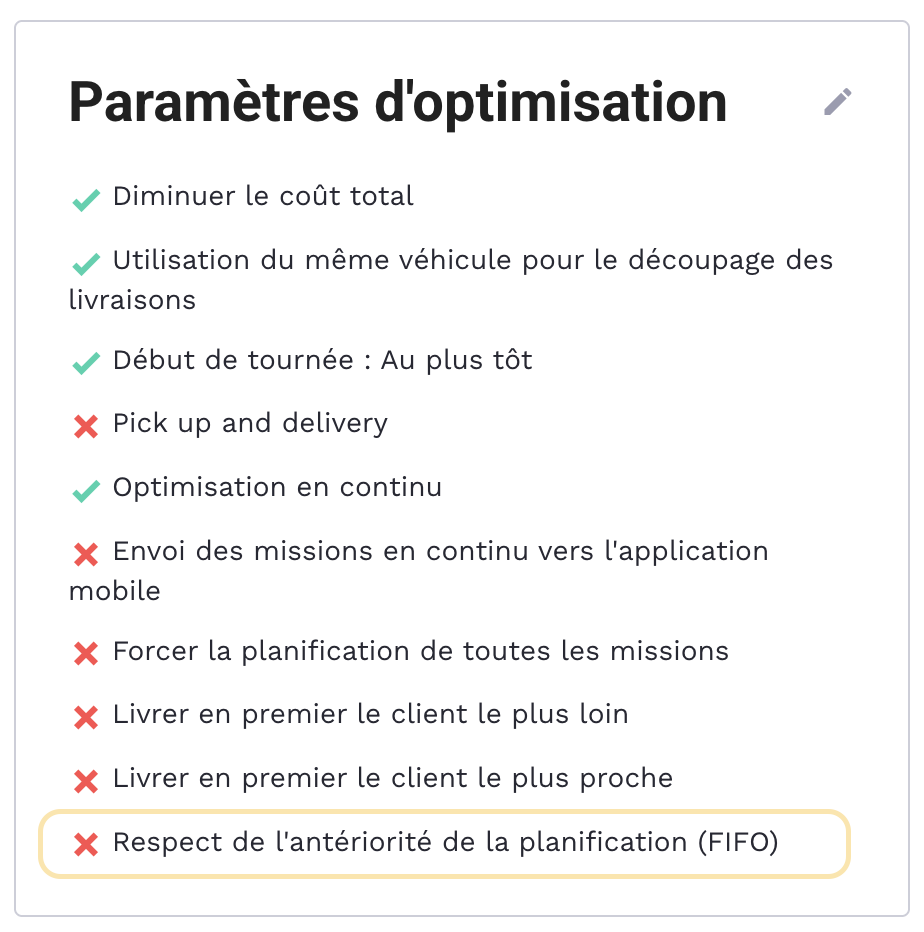Click the red cross beside Forcer la planification
This screenshot has width=924, height=932.
(86, 654)
